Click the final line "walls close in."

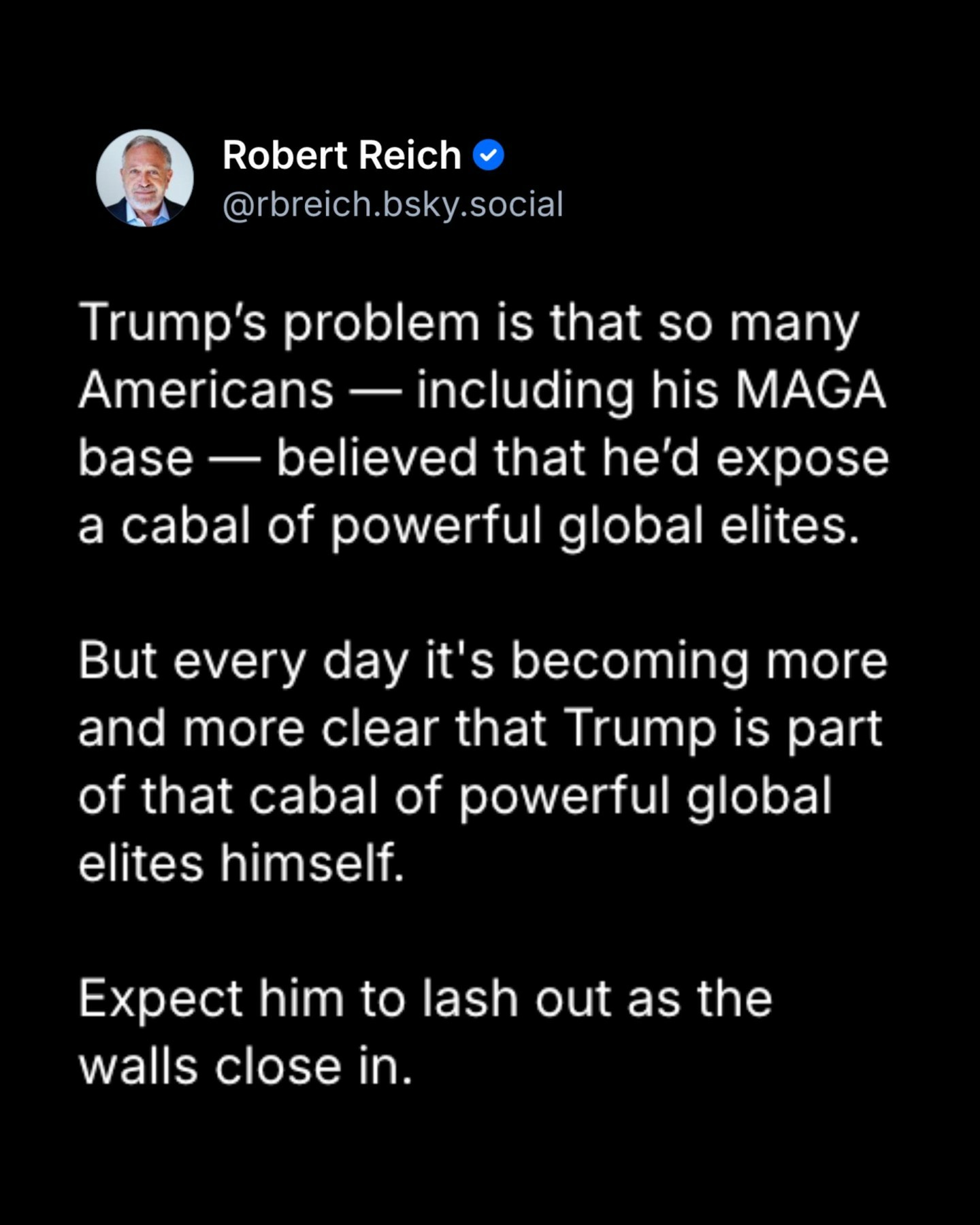point(246,1066)
